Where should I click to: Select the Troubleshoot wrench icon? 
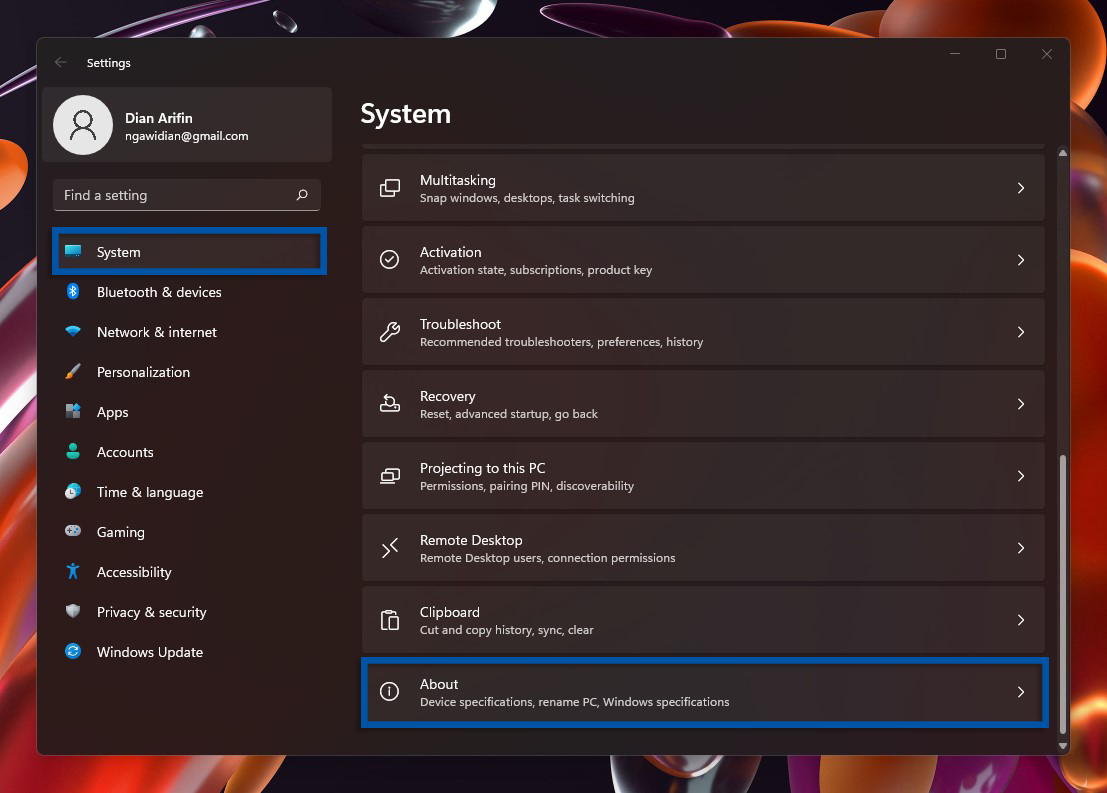pos(389,332)
